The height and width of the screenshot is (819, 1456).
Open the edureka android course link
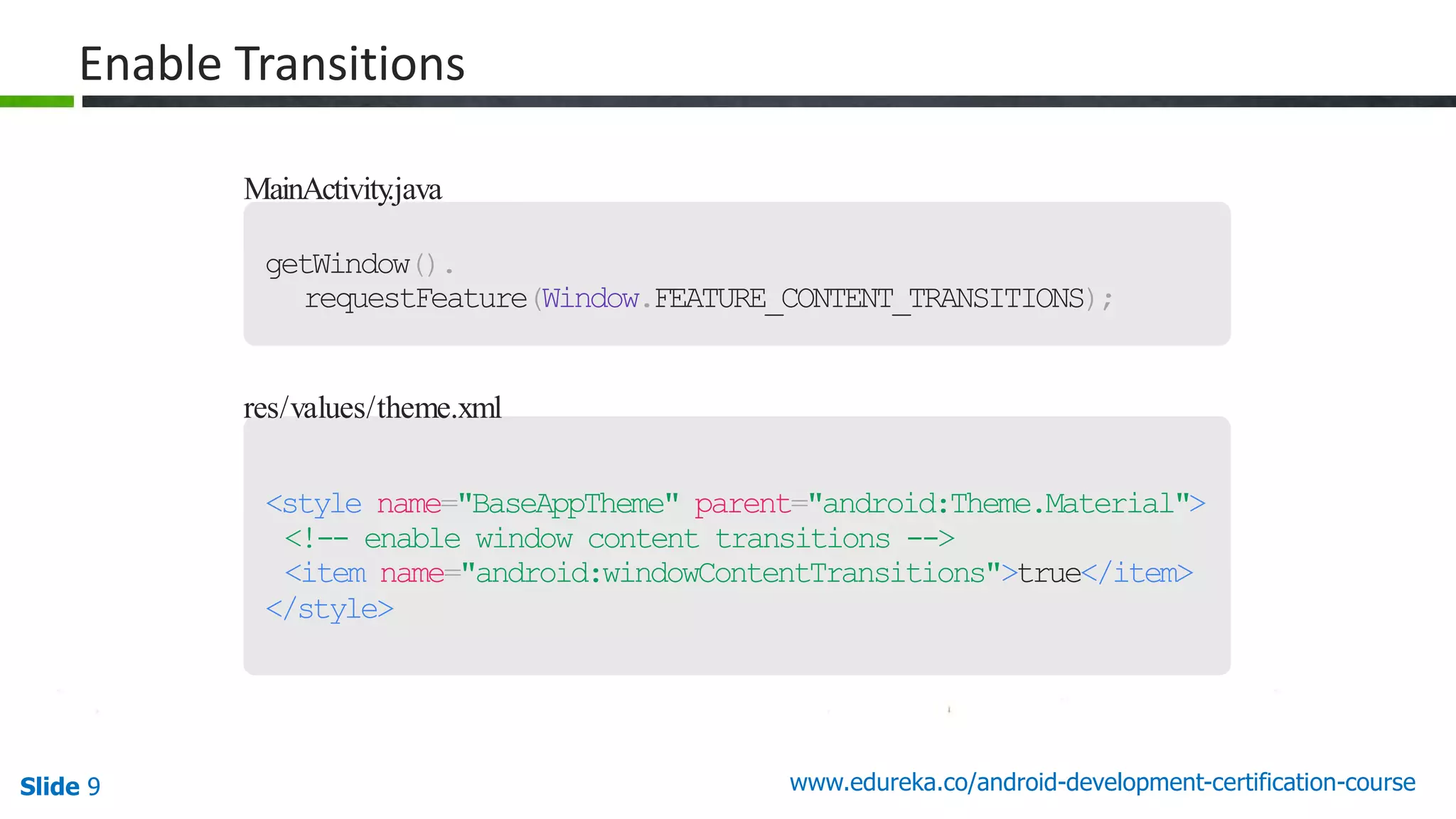tap(1102, 783)
